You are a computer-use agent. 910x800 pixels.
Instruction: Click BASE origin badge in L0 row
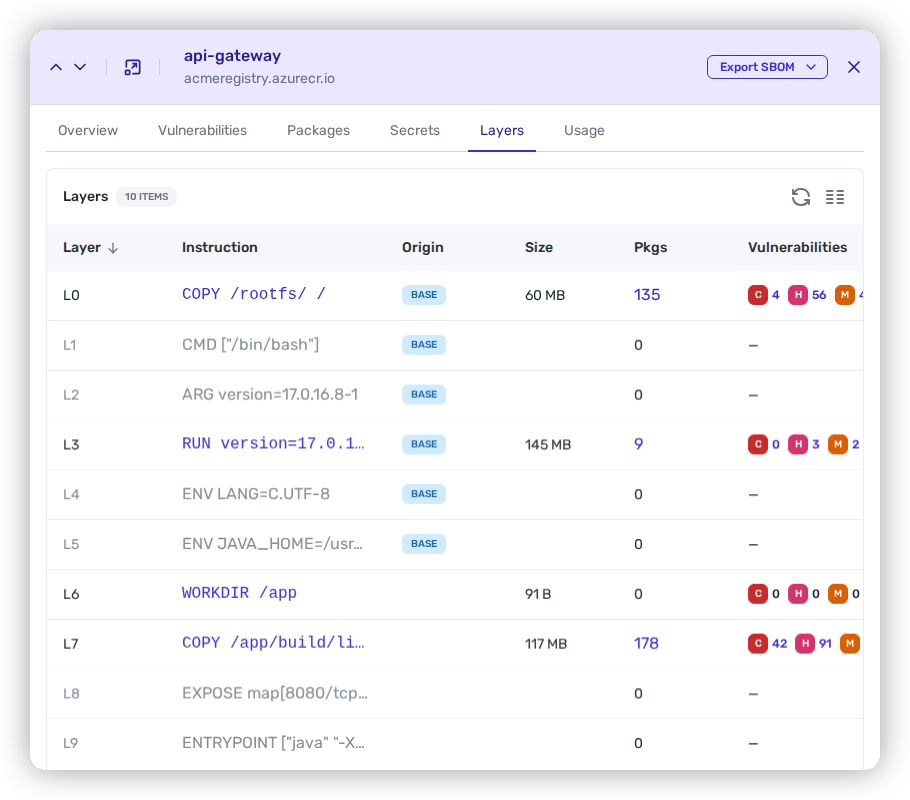424,295
